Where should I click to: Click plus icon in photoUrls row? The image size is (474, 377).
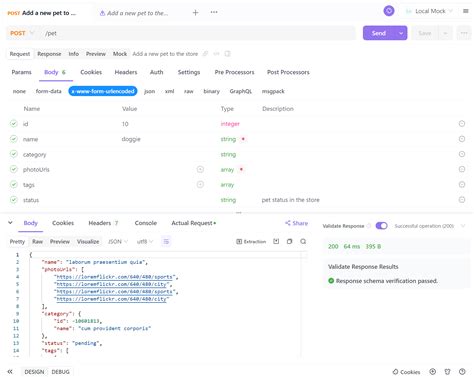tap(200, 169)
